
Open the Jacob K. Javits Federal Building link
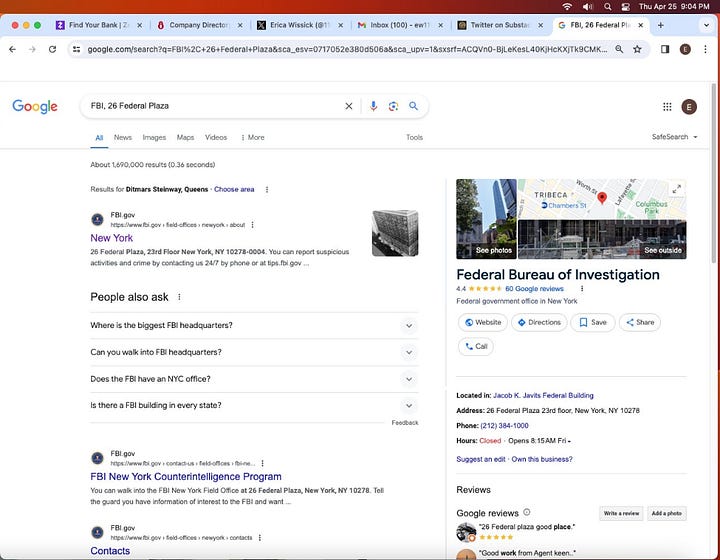(x=543, y=395)
